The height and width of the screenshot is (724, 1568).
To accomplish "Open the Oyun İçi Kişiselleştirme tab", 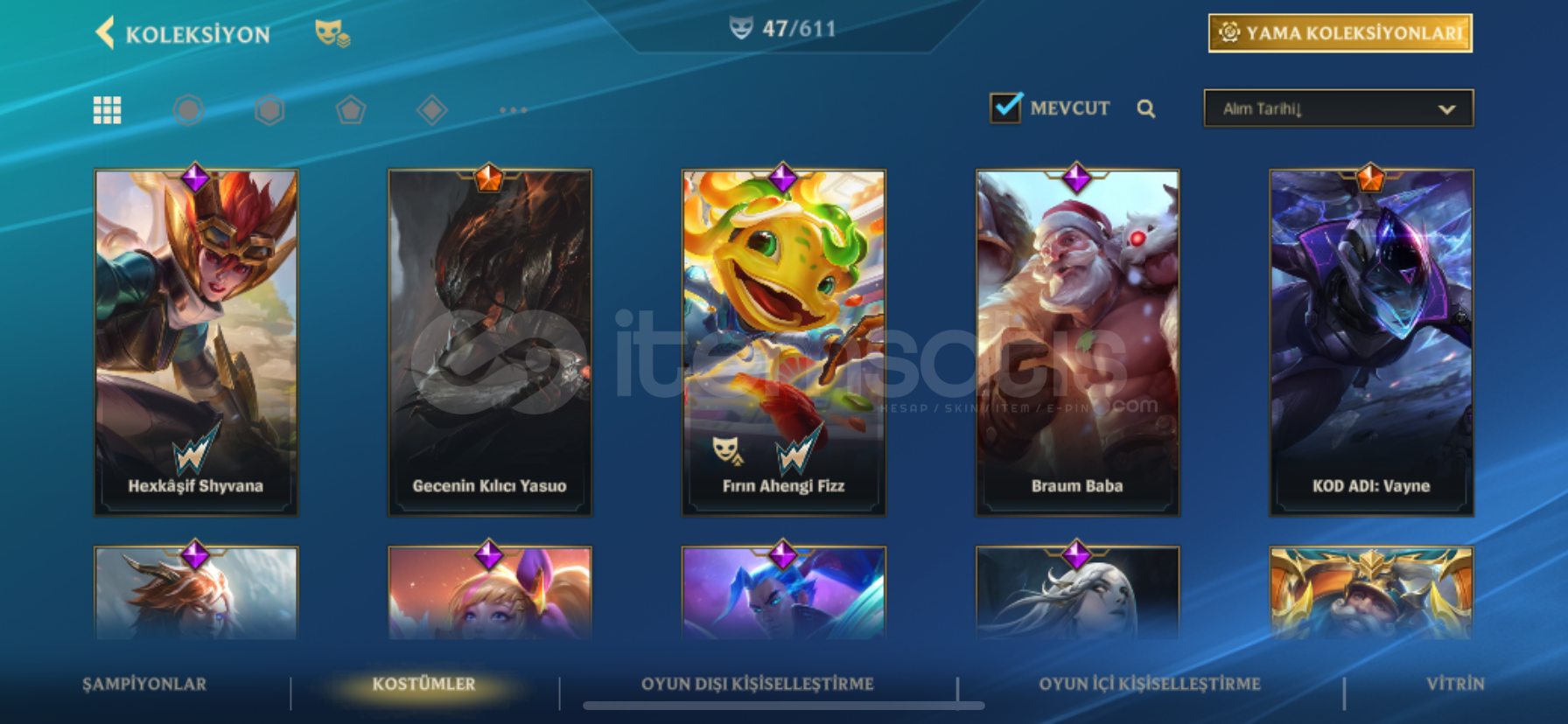I will click(x=1150, y=684).
